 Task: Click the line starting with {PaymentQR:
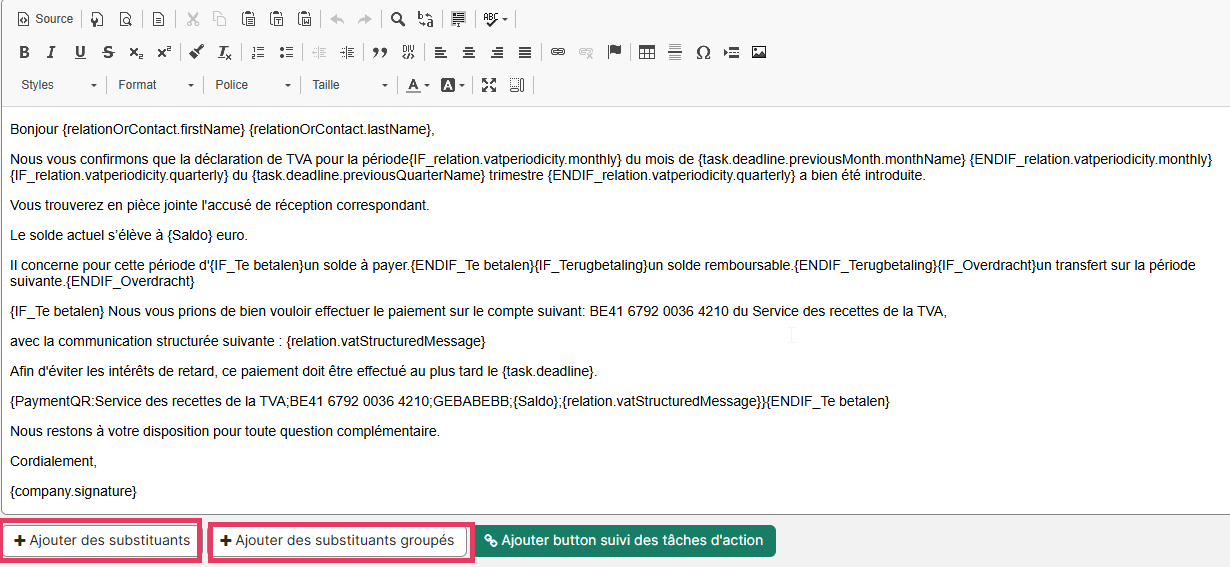pyautogui.click(x=450, y=401)
